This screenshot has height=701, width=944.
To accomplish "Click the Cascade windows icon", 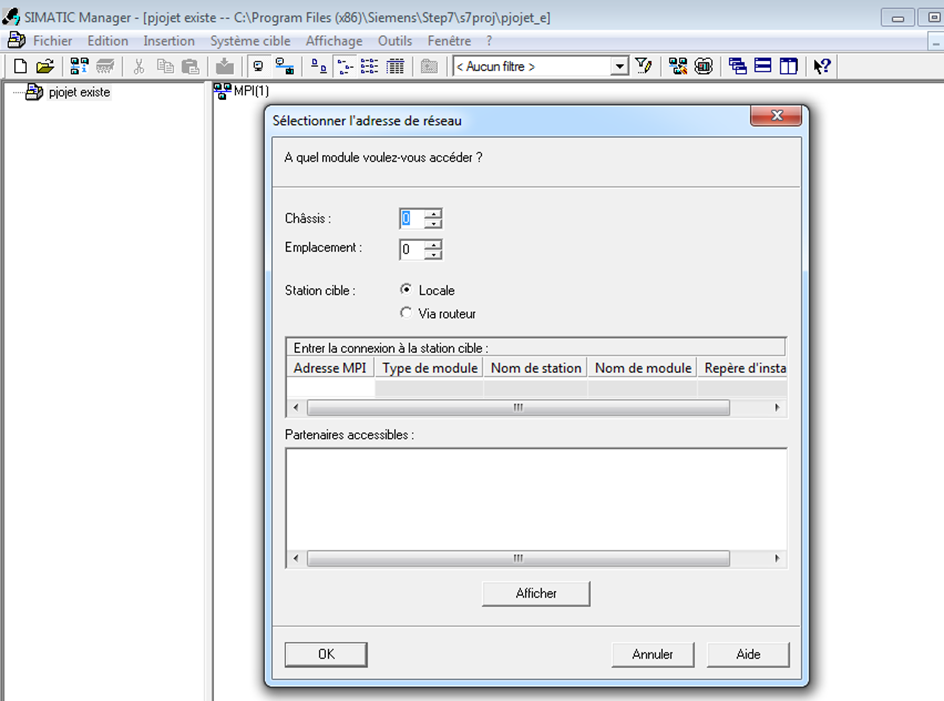I will click(x=738, y=66).
